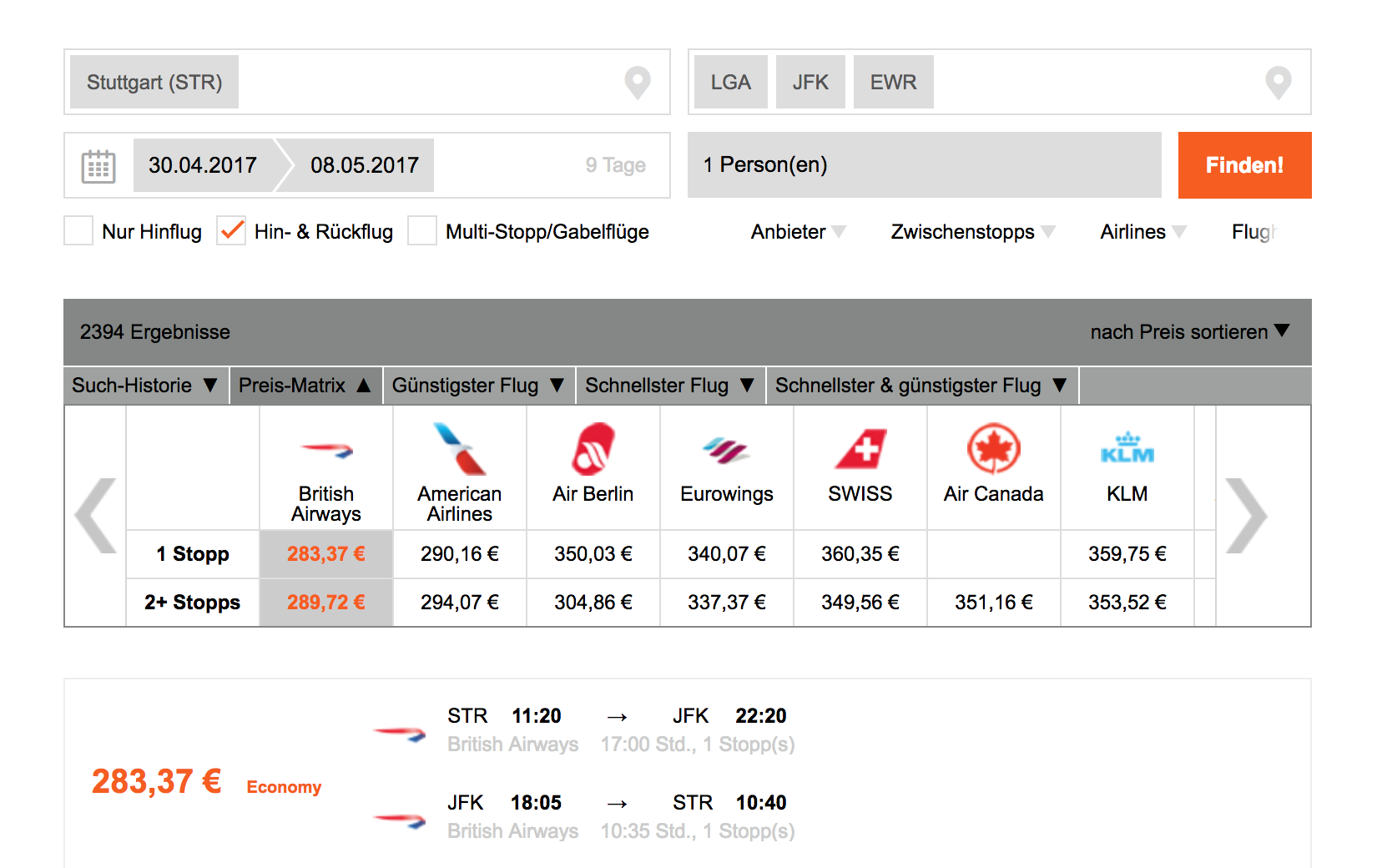
Task: Click the British Airways logo in price matrix
Action: point(326,451)
